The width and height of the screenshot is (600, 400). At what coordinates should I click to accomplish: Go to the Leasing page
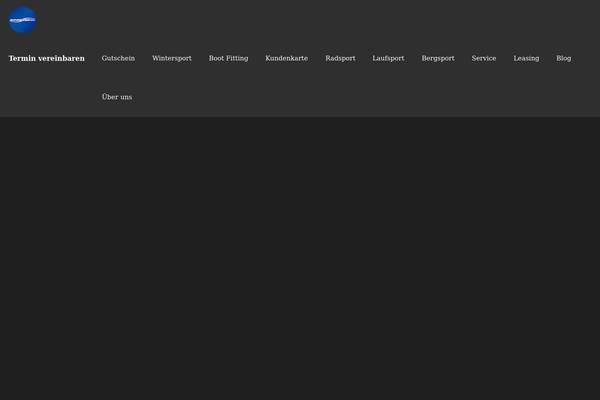tap(526, 59)
